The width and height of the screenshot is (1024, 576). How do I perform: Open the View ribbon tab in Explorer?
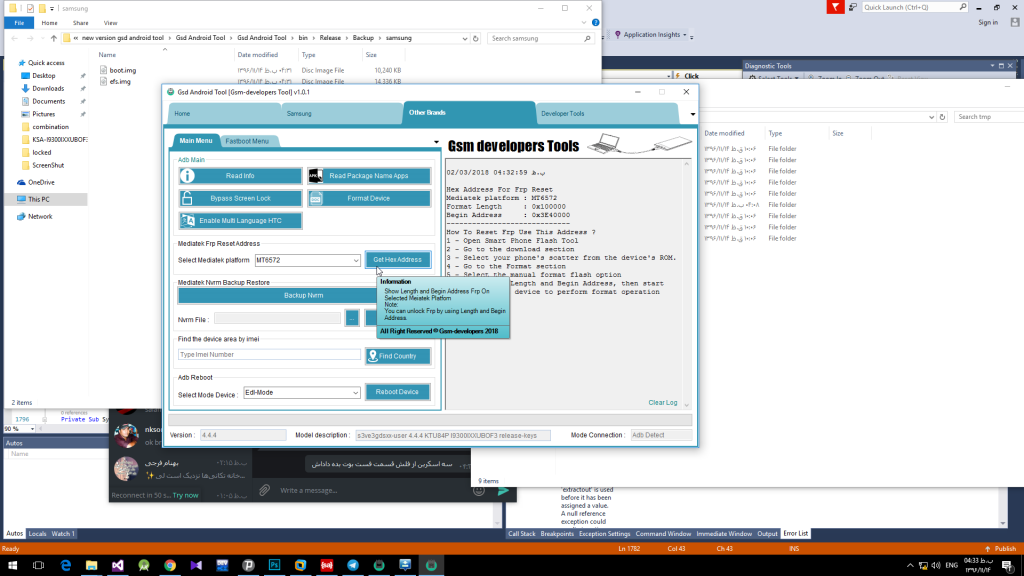click(x=110, y=23)
